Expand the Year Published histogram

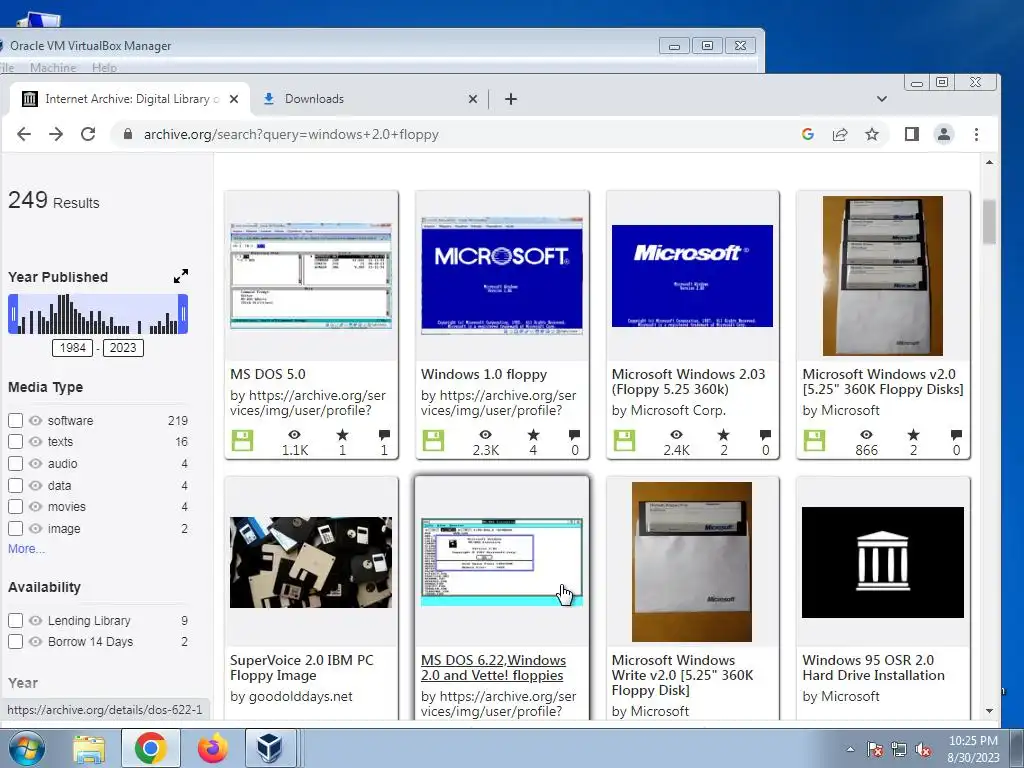(181, 276)
